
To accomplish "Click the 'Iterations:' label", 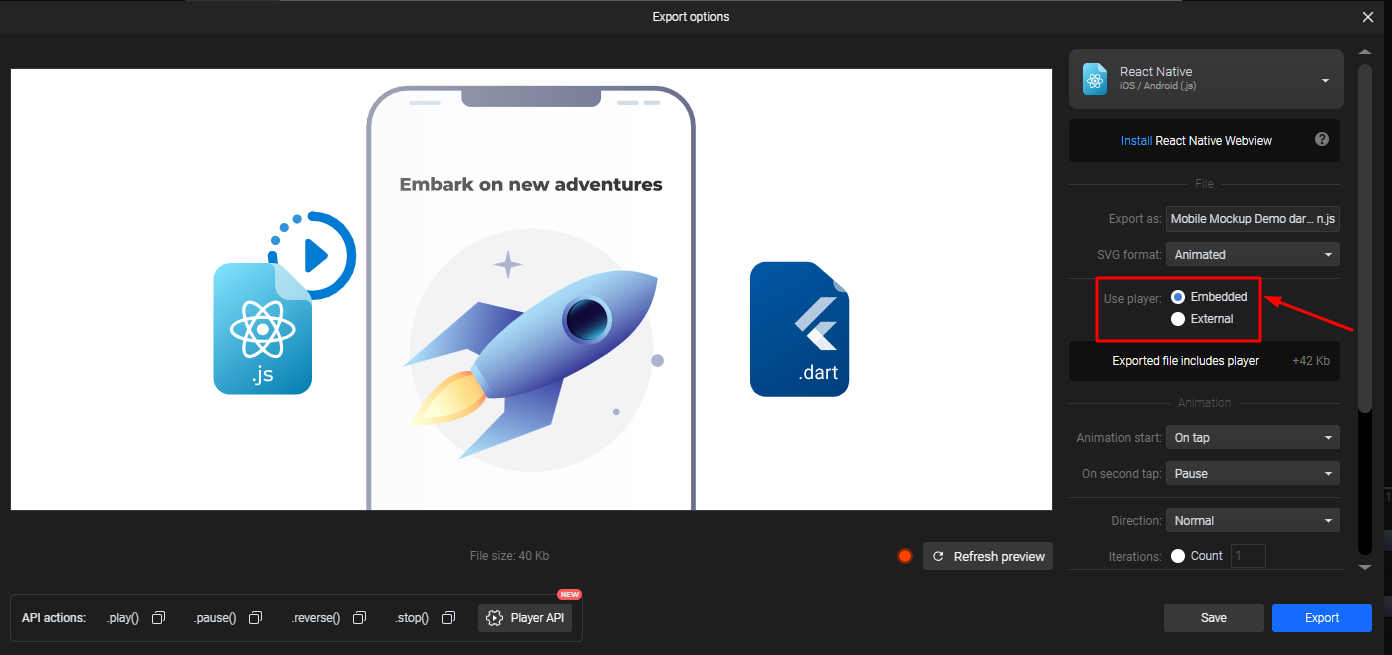I will click(x=1136, y=557).
